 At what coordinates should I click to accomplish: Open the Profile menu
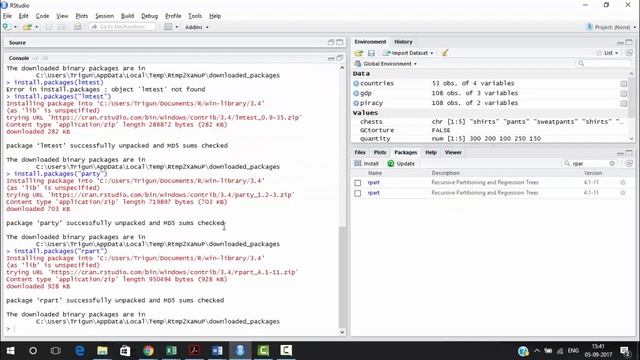pos(173,16)
